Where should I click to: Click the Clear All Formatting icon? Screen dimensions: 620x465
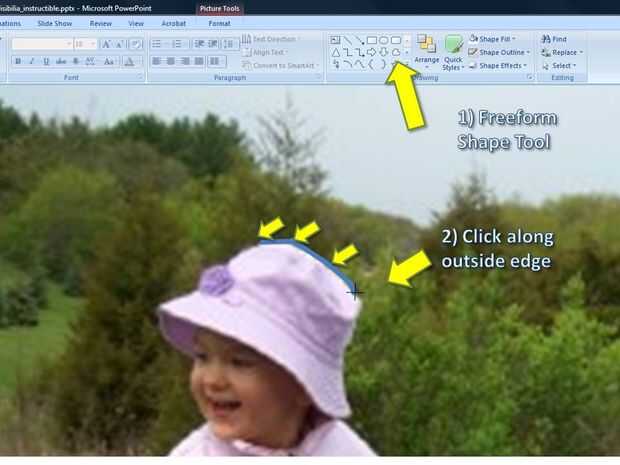[136, 44]
